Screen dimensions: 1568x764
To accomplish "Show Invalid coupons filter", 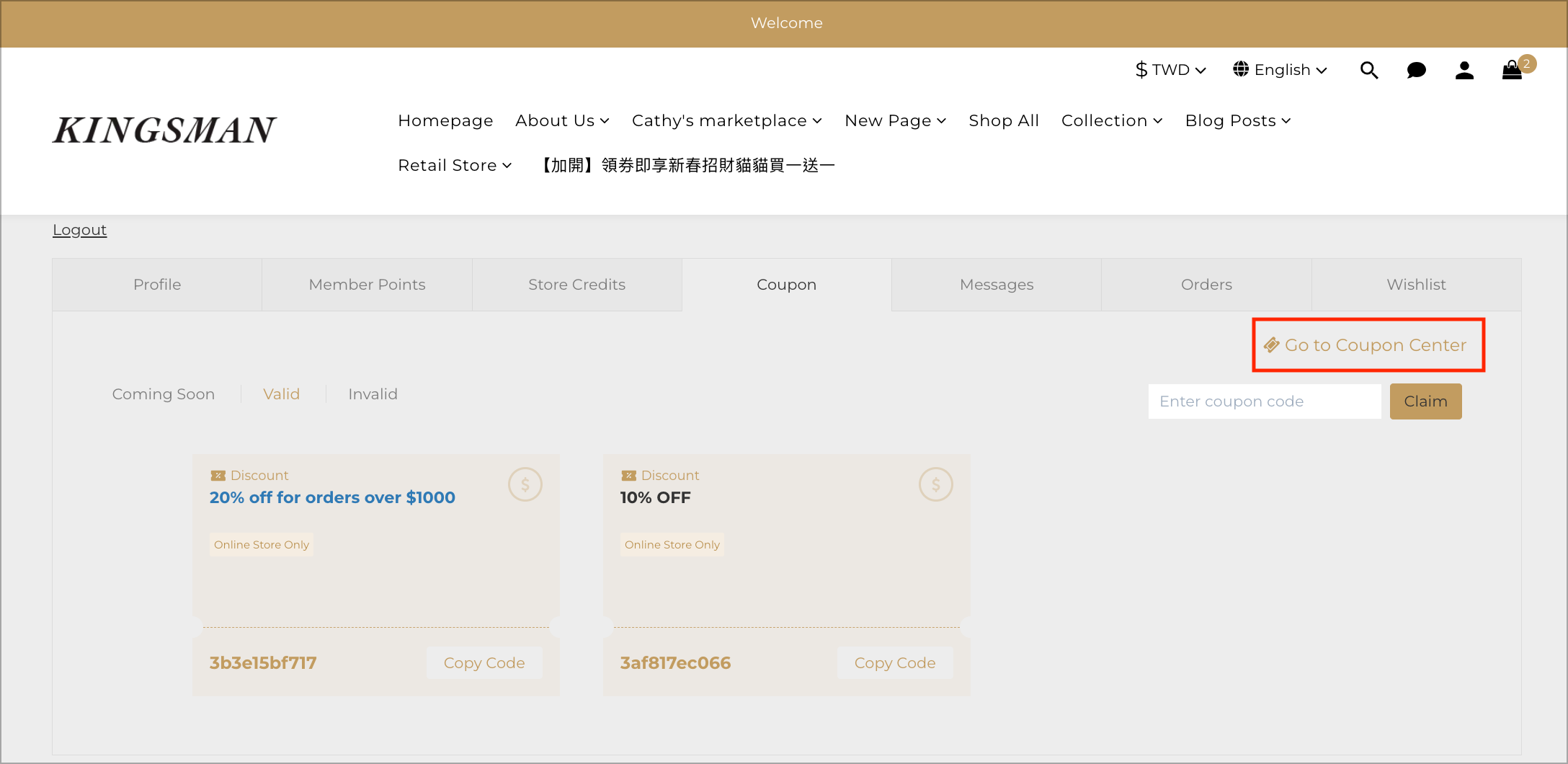I will pyautogui.click(x=373, y=394).
